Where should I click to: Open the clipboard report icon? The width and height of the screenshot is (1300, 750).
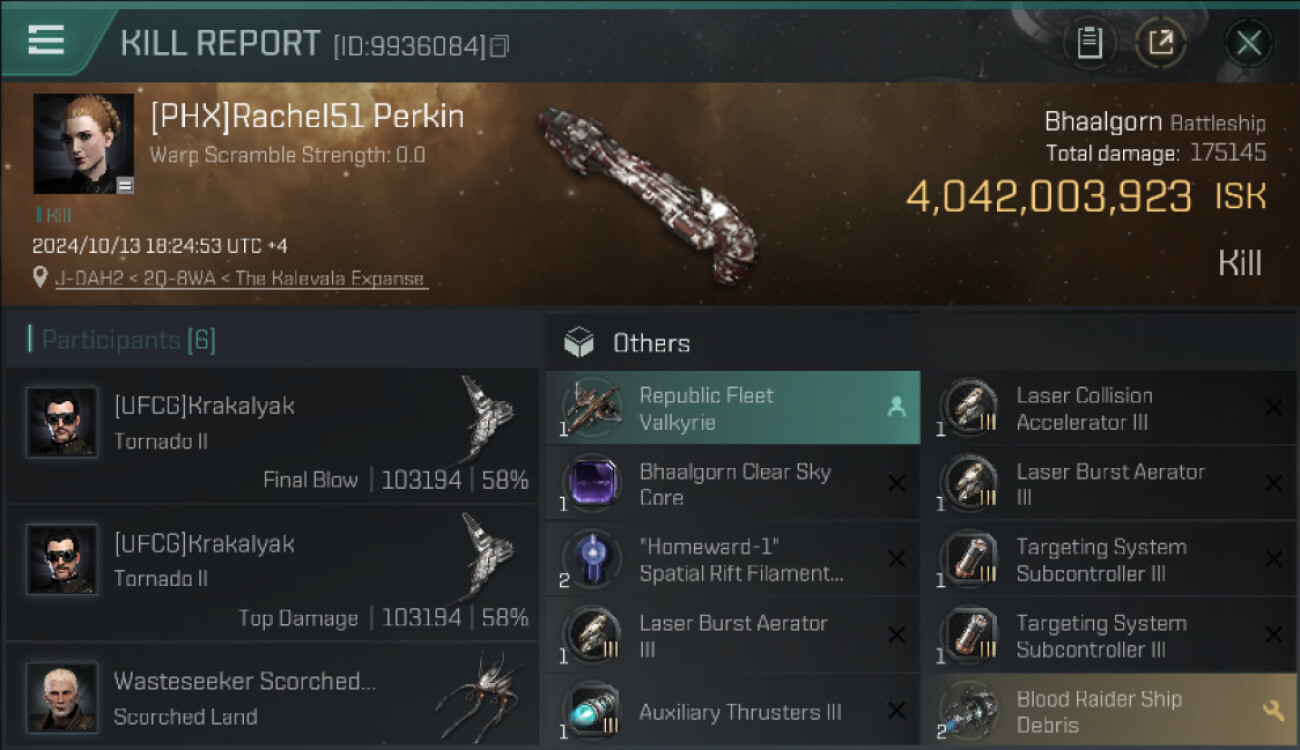pos(1089,43)
